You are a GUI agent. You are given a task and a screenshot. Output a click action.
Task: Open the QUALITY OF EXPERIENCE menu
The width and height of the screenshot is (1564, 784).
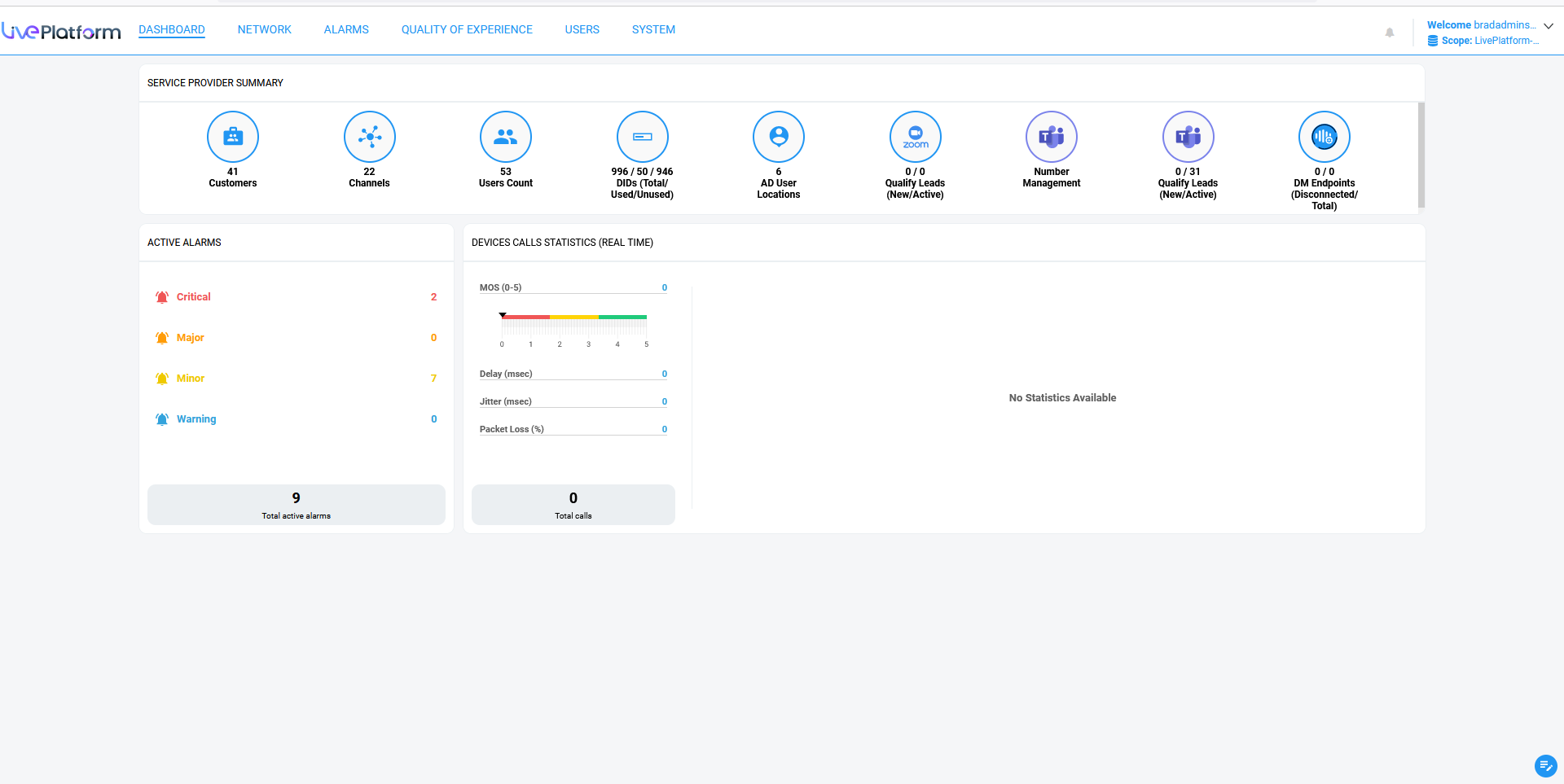click(467, 29)
